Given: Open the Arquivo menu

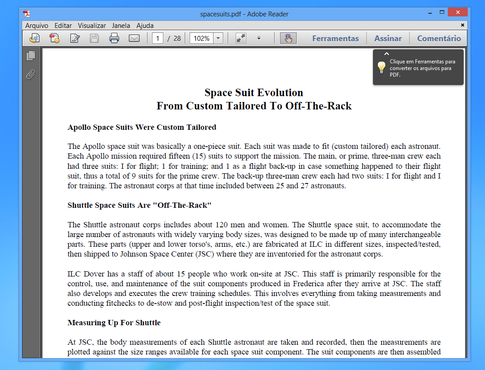Looking at the screenshot, I should point(37,25).
